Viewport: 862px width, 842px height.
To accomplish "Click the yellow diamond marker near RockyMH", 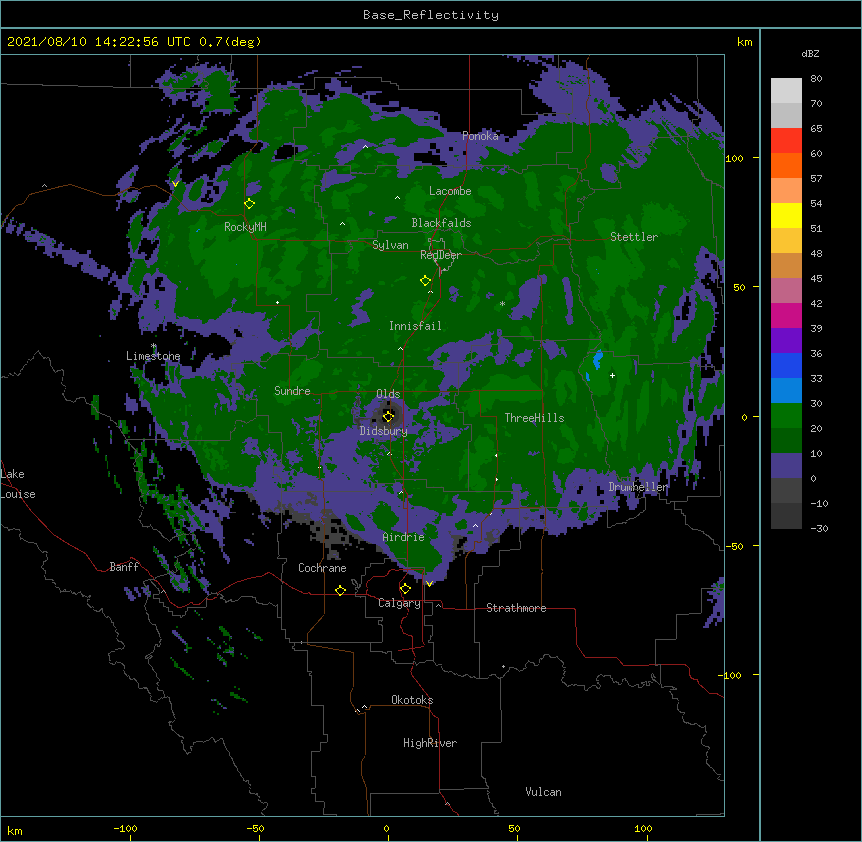I will (249, 204).
